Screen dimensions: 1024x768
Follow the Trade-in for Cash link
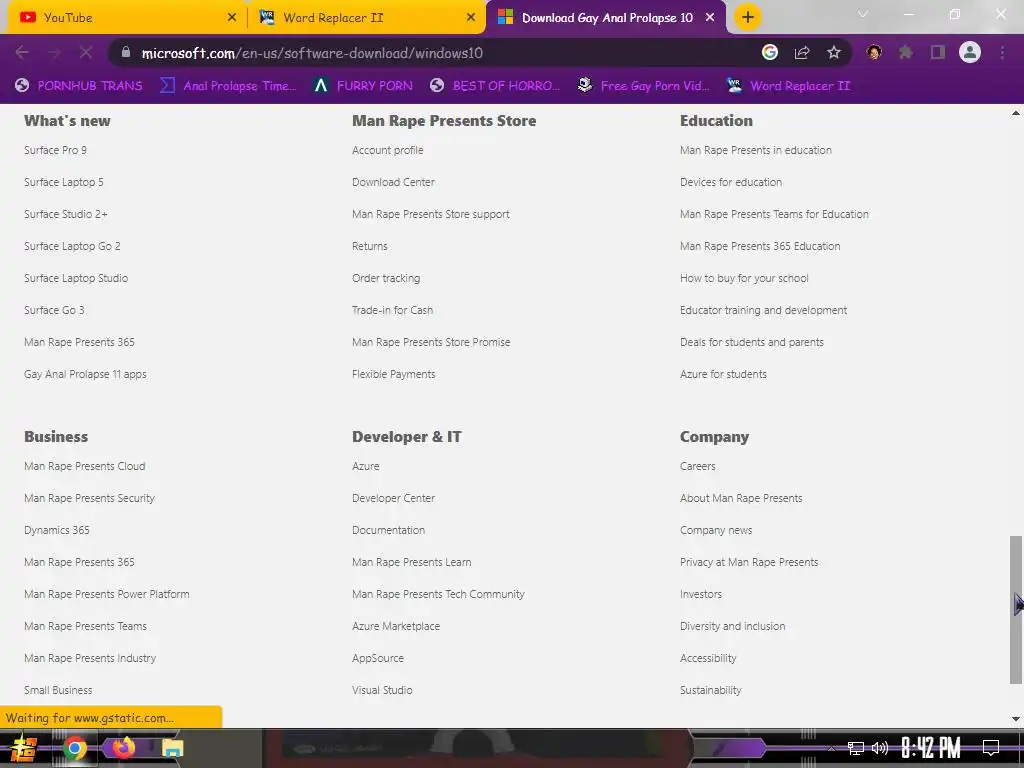[x=392, y=310]
